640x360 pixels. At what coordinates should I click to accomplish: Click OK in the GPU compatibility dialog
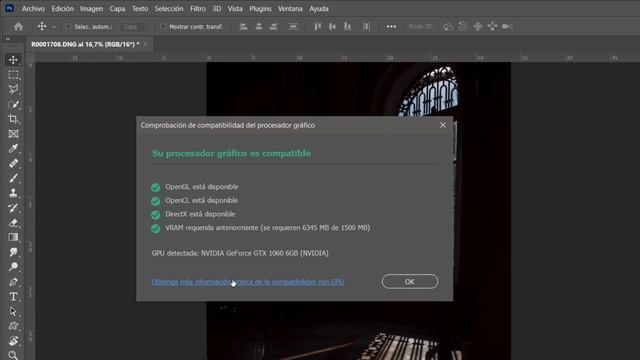click(410, 282)
